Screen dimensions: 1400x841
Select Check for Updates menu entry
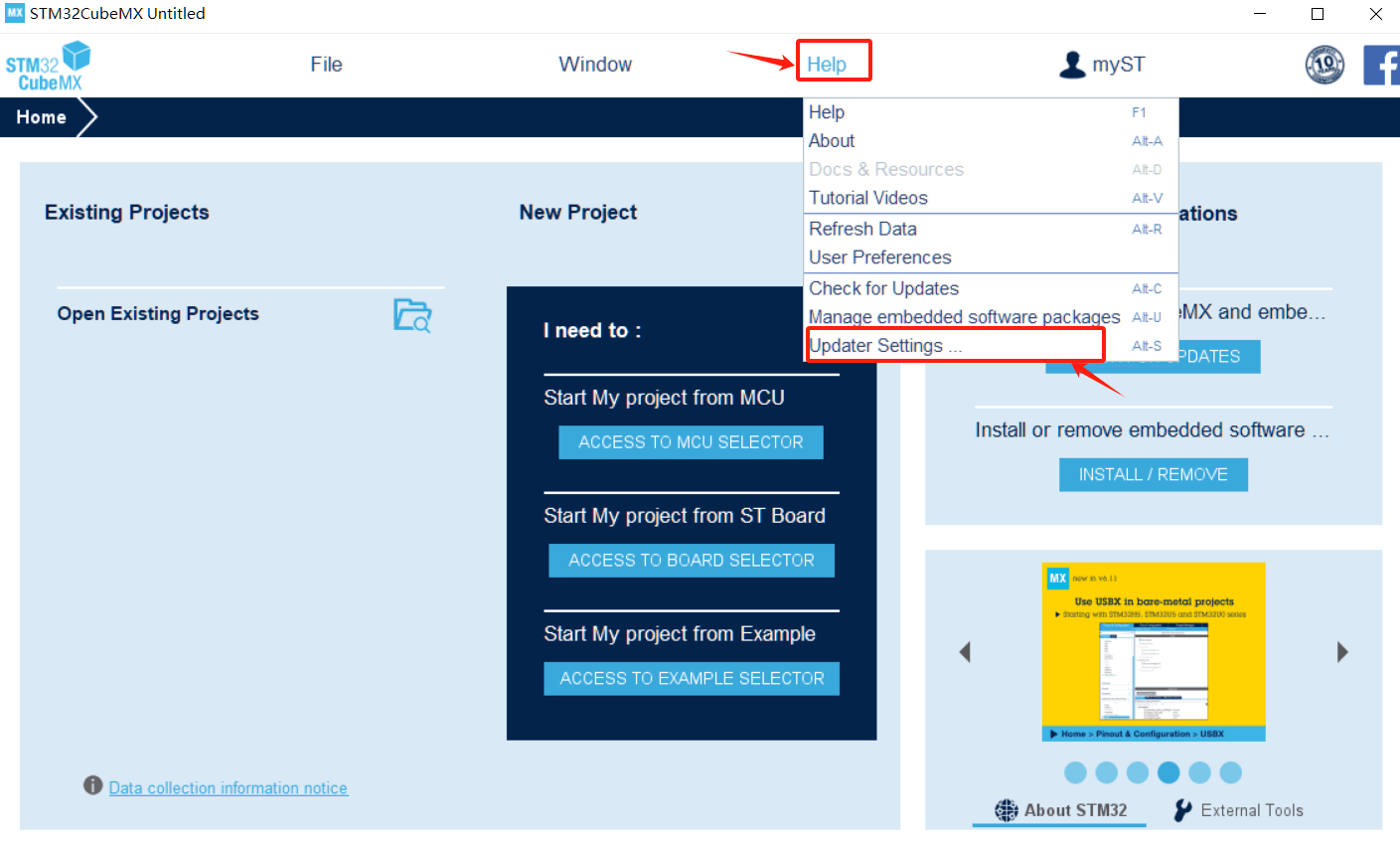click(x=991, y=288)
